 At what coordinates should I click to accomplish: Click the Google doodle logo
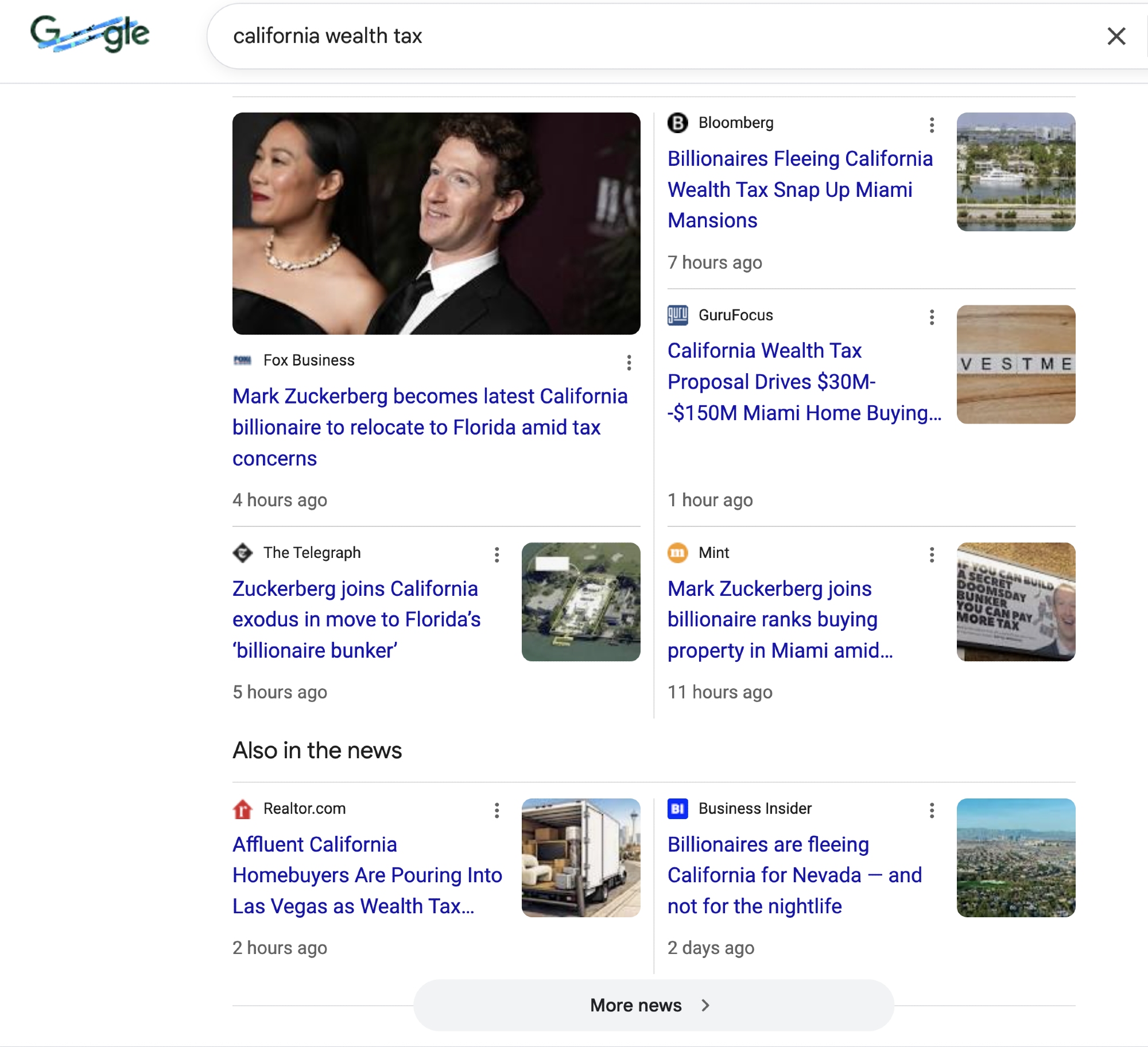pyautogui.click(x=90, y=34)
